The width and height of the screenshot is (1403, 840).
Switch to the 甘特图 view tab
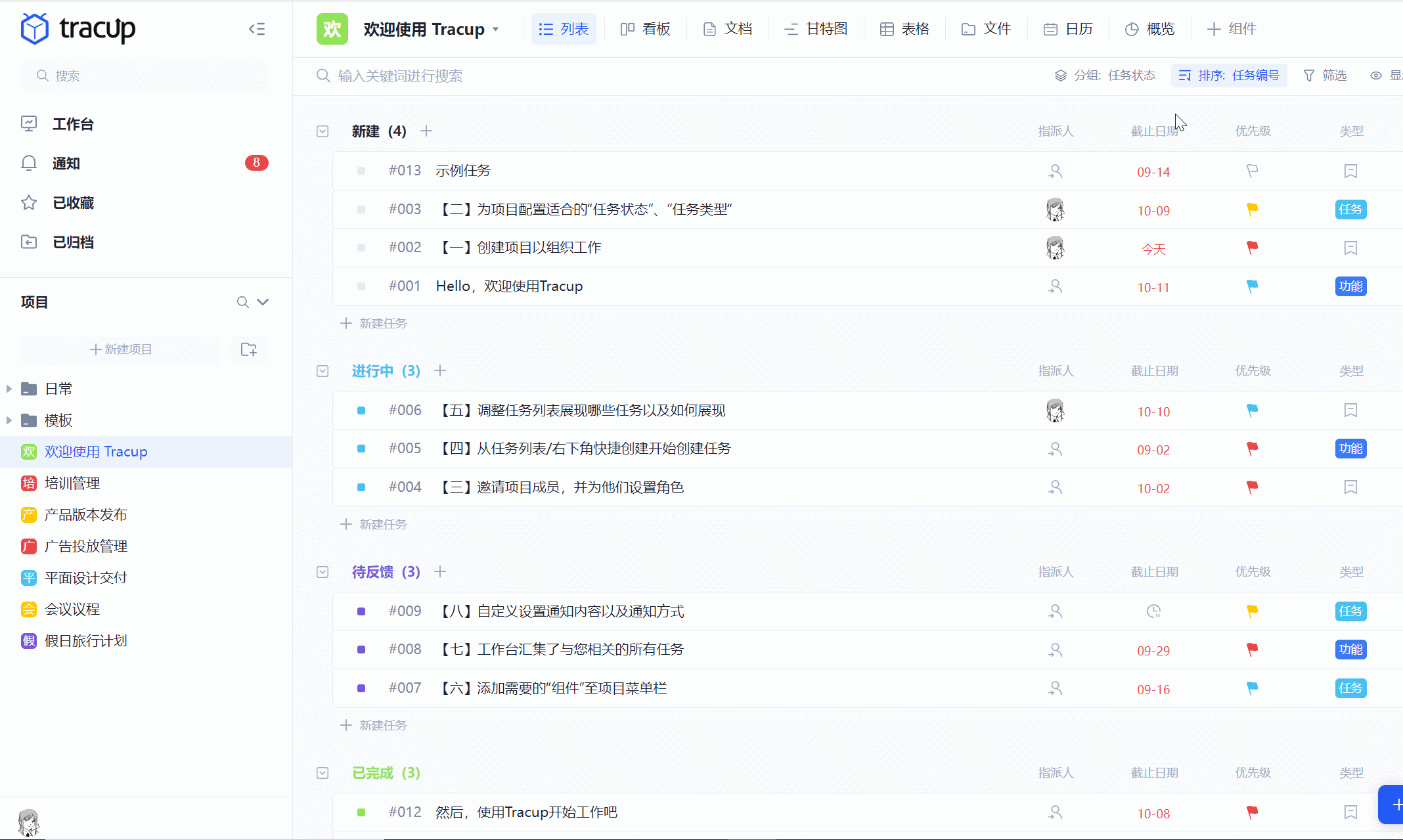point(816,29)
